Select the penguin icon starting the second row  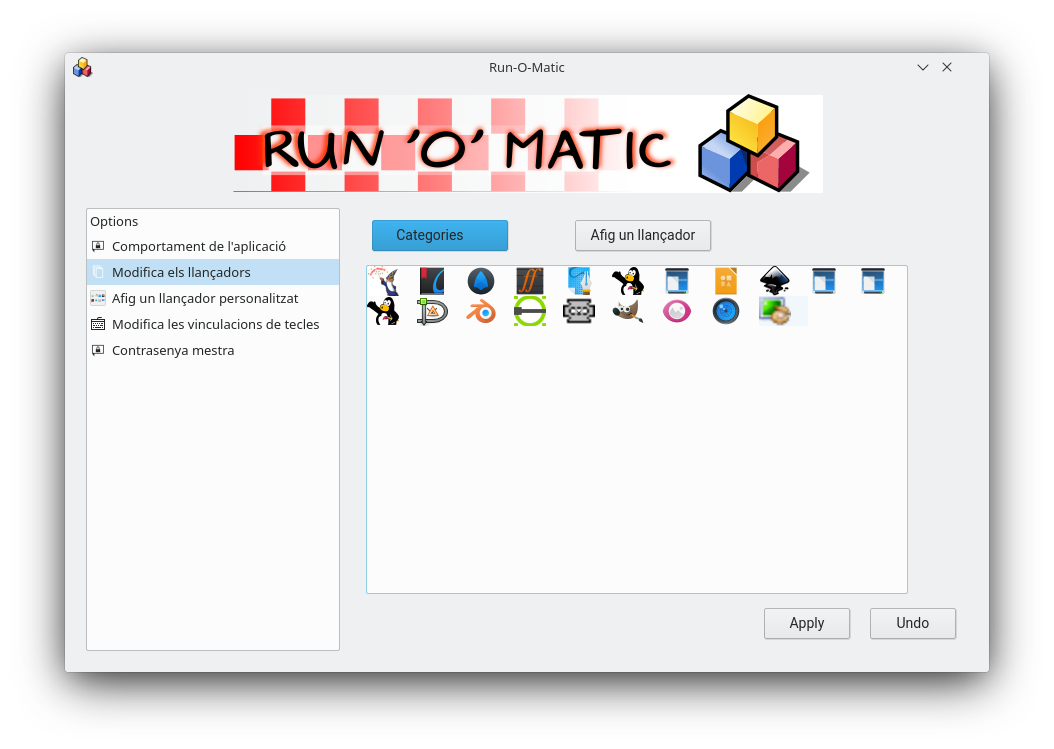[384, 311]
